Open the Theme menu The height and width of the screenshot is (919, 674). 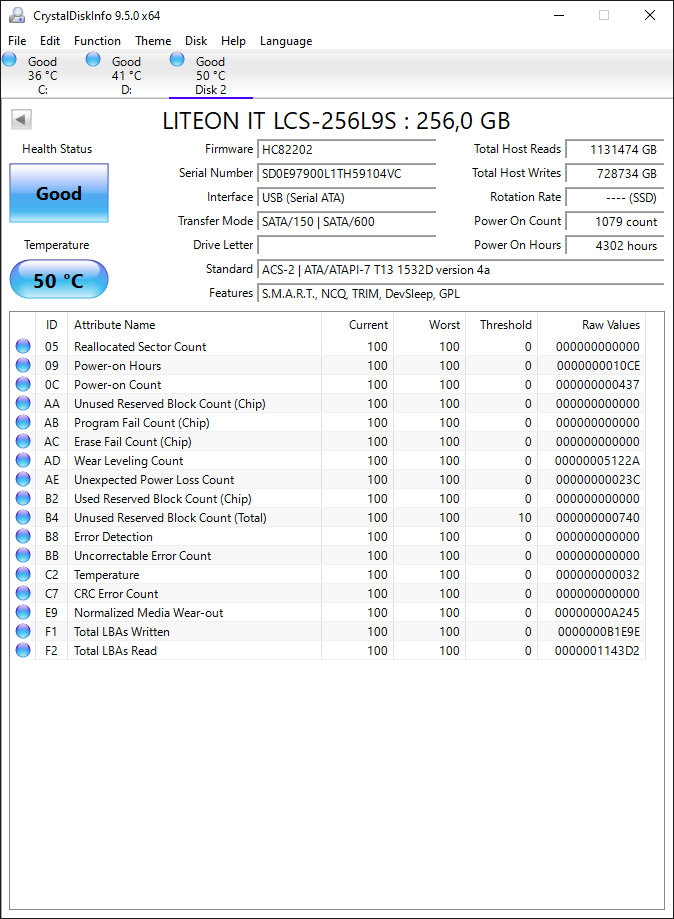point(153,41)
